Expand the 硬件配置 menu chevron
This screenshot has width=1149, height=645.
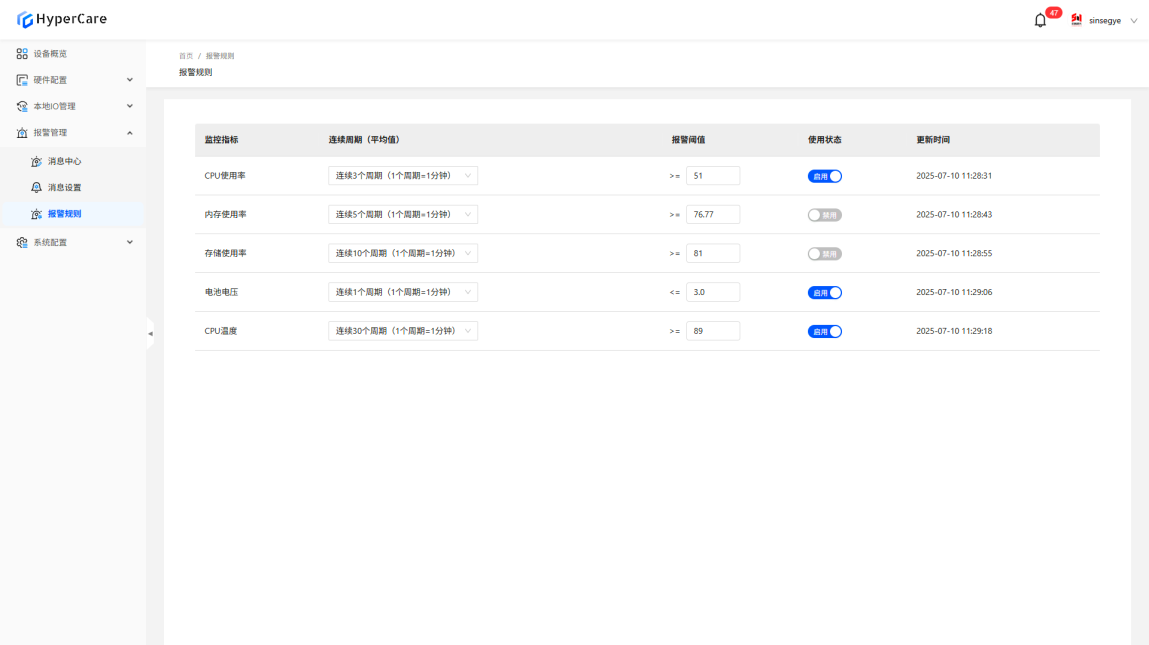[130, 80]
